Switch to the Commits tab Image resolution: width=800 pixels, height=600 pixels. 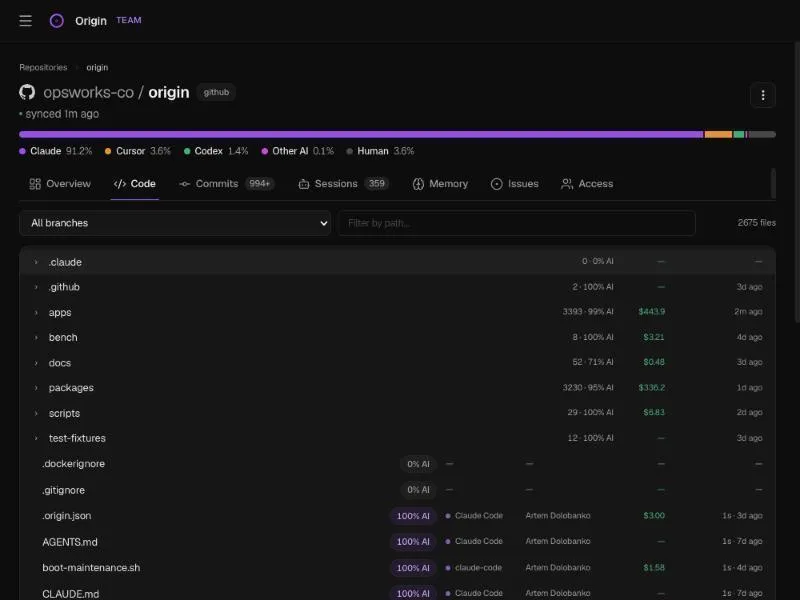tap(227, 184)
